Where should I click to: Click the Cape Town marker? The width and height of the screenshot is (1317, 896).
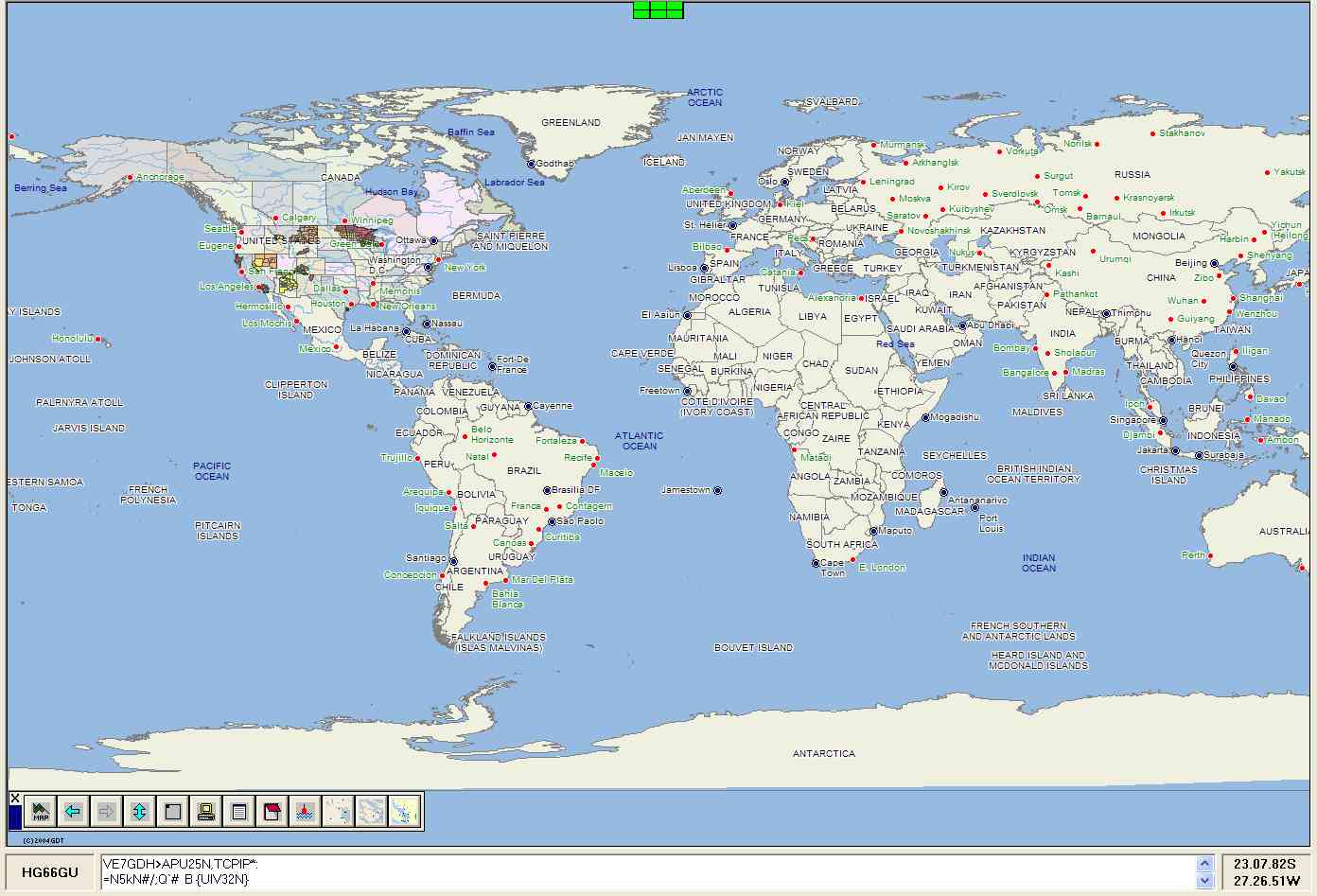click(x=816, y=563)
